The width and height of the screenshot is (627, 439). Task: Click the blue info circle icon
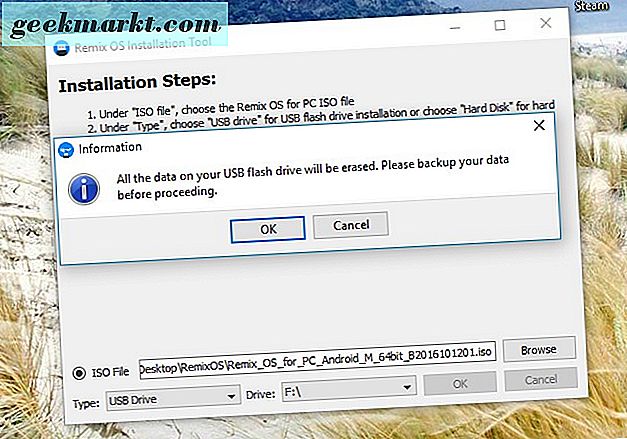(84, 189)
